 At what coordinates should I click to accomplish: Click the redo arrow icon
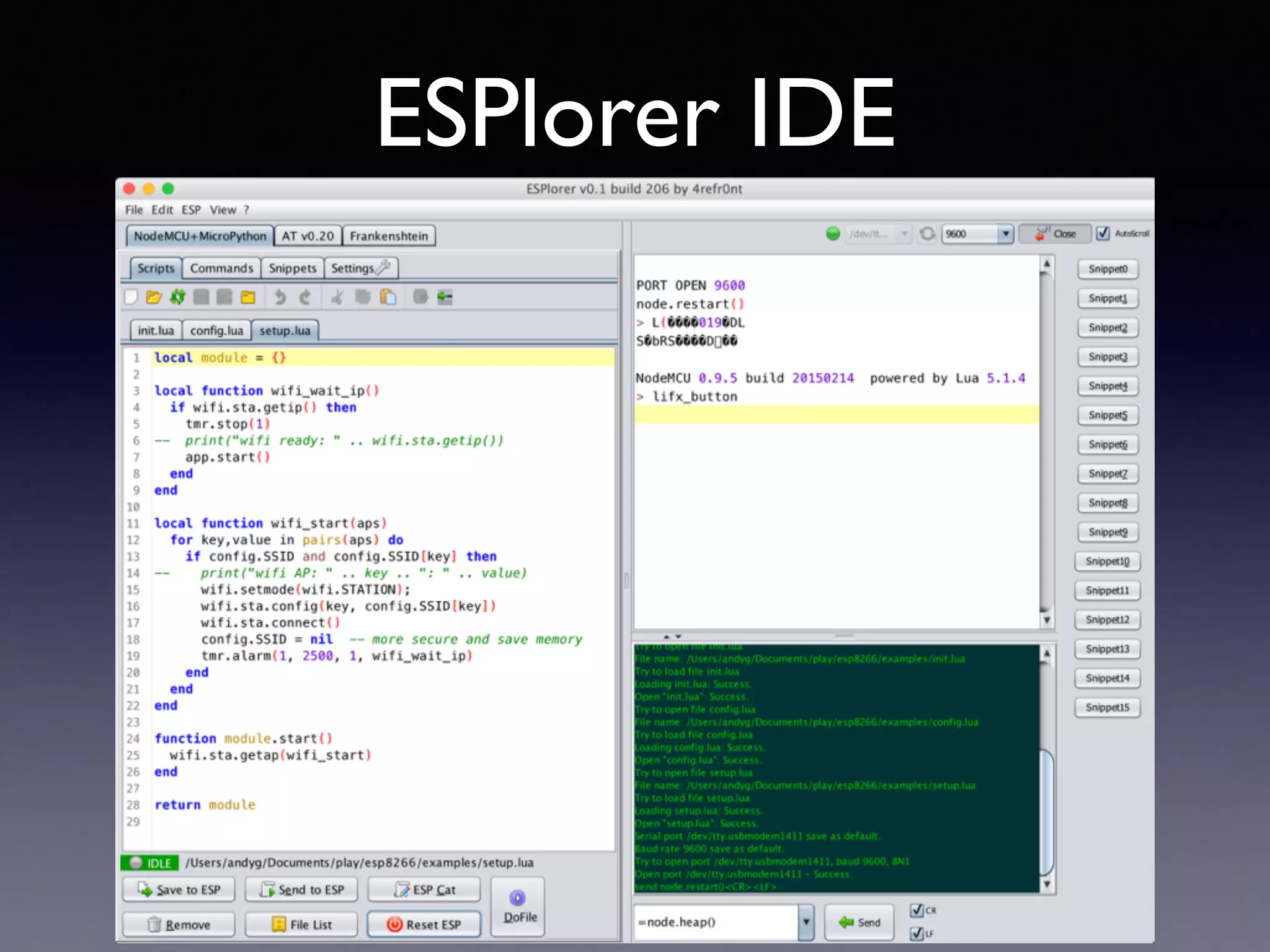(x=304, y=297)
